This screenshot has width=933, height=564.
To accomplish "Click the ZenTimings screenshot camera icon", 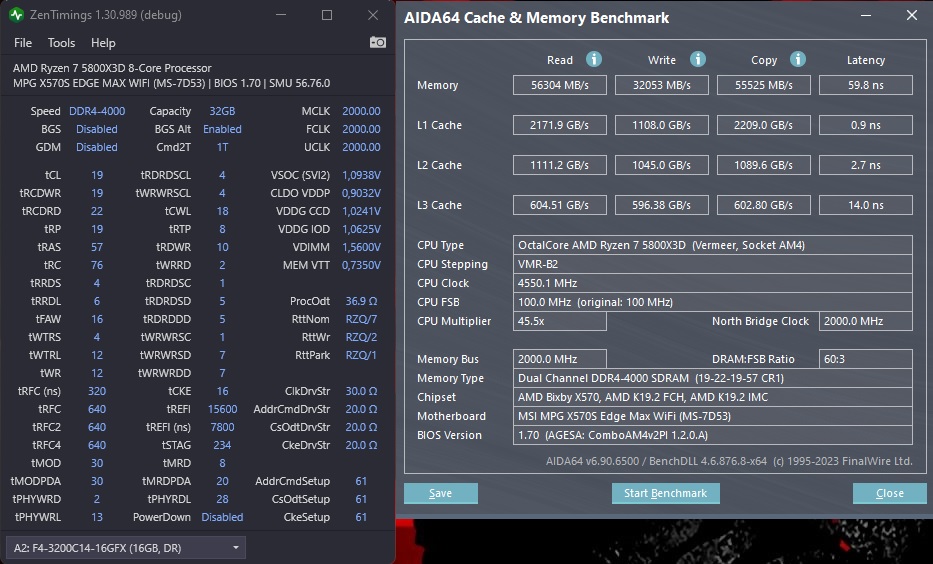I will (377, 42).
